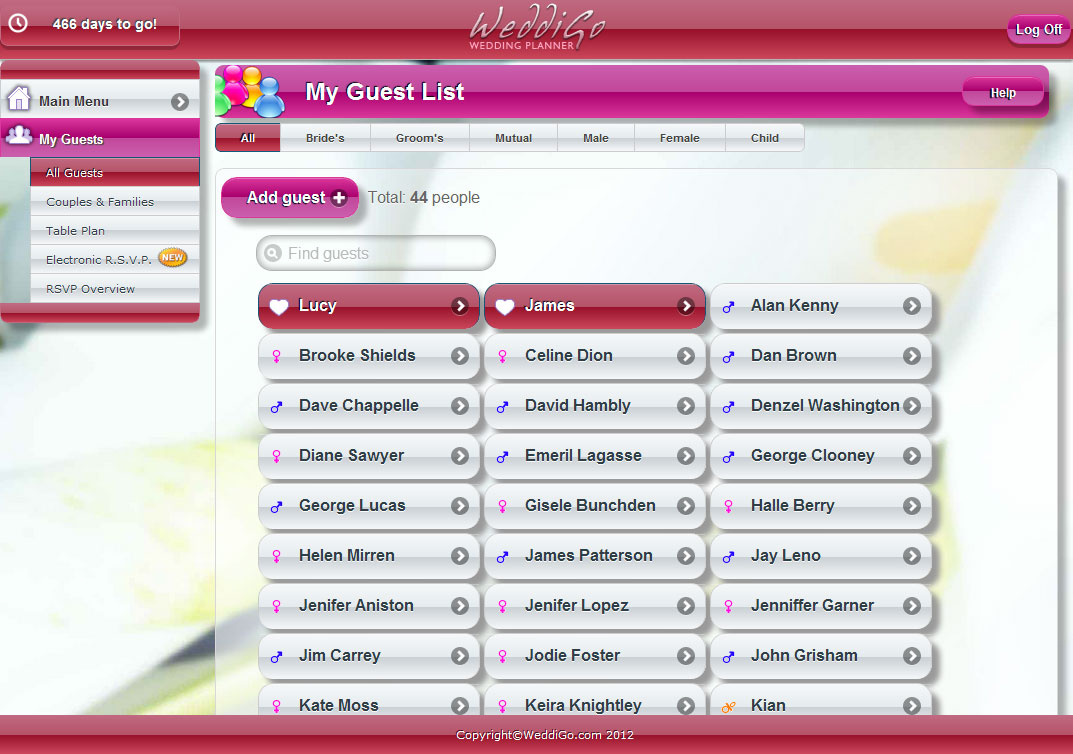This screenshot has width=1073, height=754.
Task: Switch to the Bride's filter tab
Action: [x=325, y=138]
